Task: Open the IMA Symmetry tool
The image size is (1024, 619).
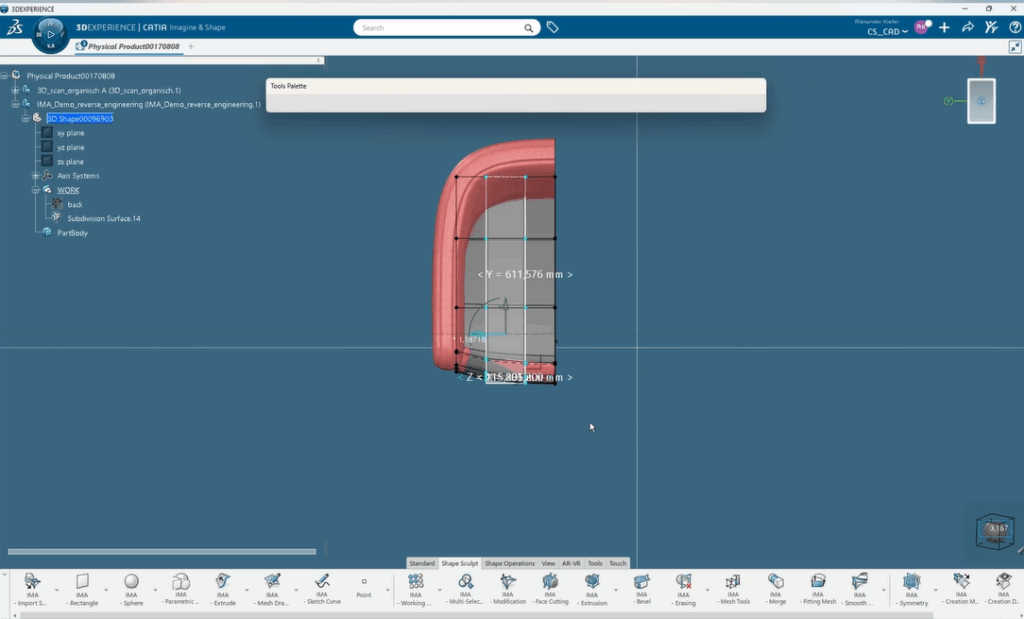Action: pyautogui.click(x=911, y=582)
